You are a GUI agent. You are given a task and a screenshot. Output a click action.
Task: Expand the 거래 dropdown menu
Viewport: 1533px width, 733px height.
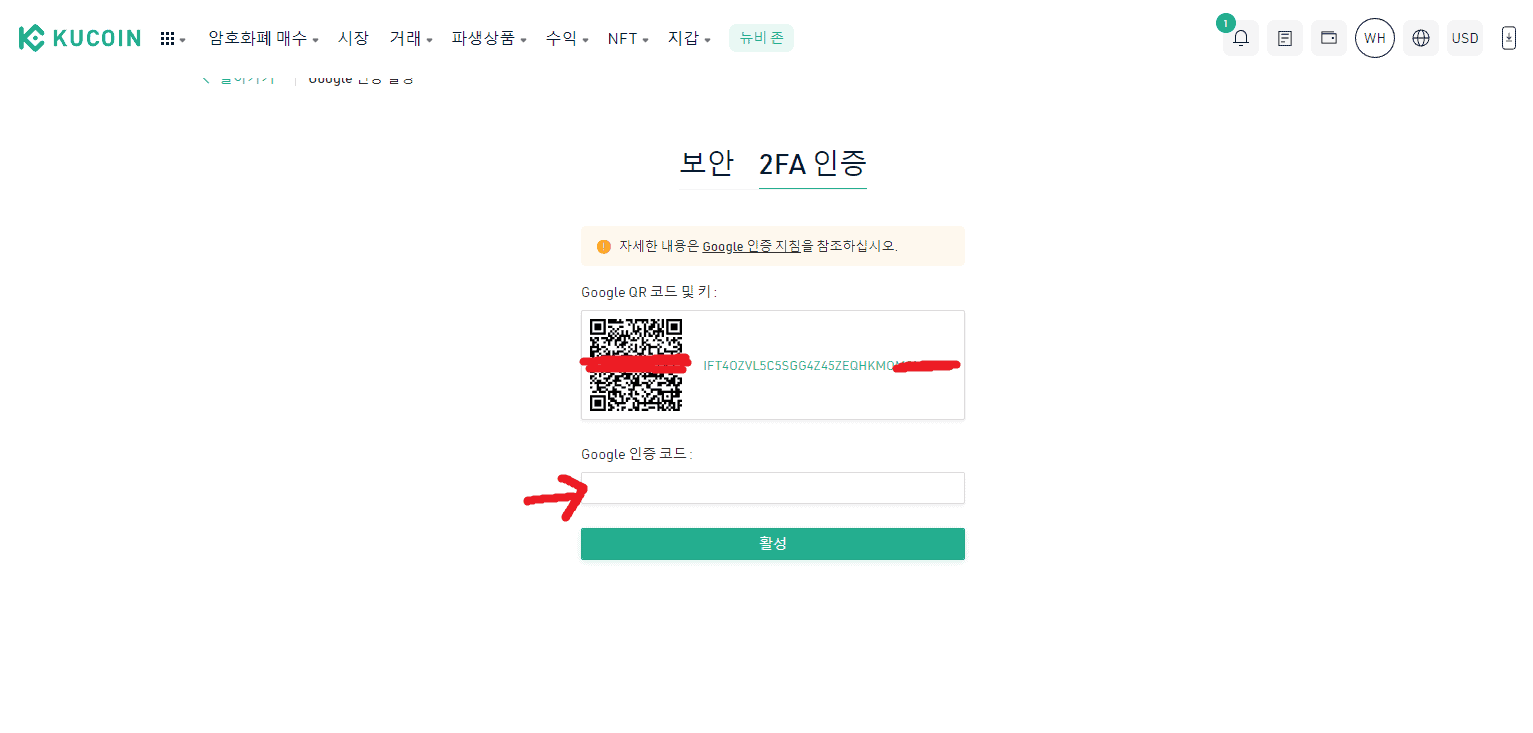click(x=411, y=38)
